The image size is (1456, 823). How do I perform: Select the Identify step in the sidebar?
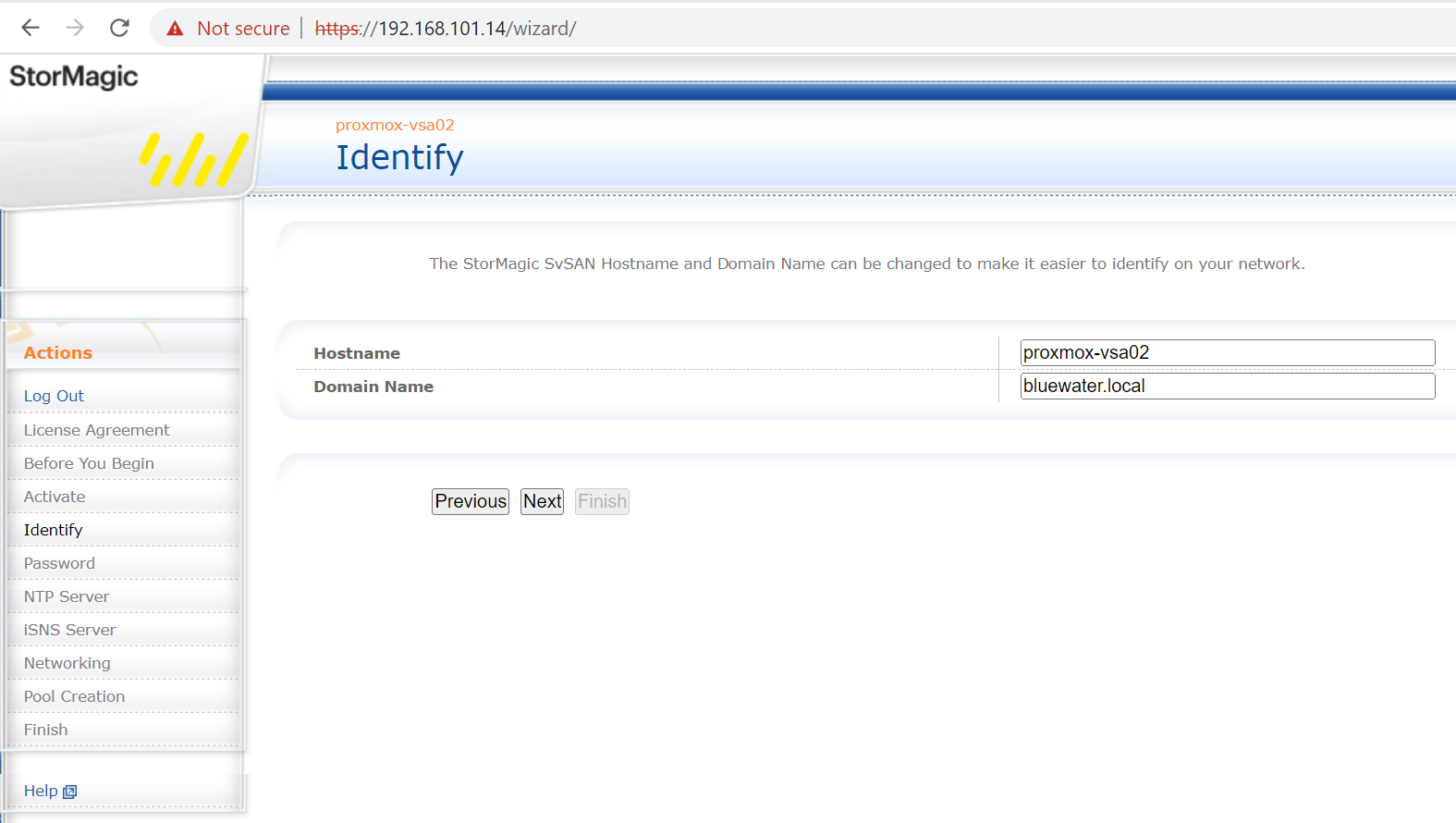tap(53, 530)
